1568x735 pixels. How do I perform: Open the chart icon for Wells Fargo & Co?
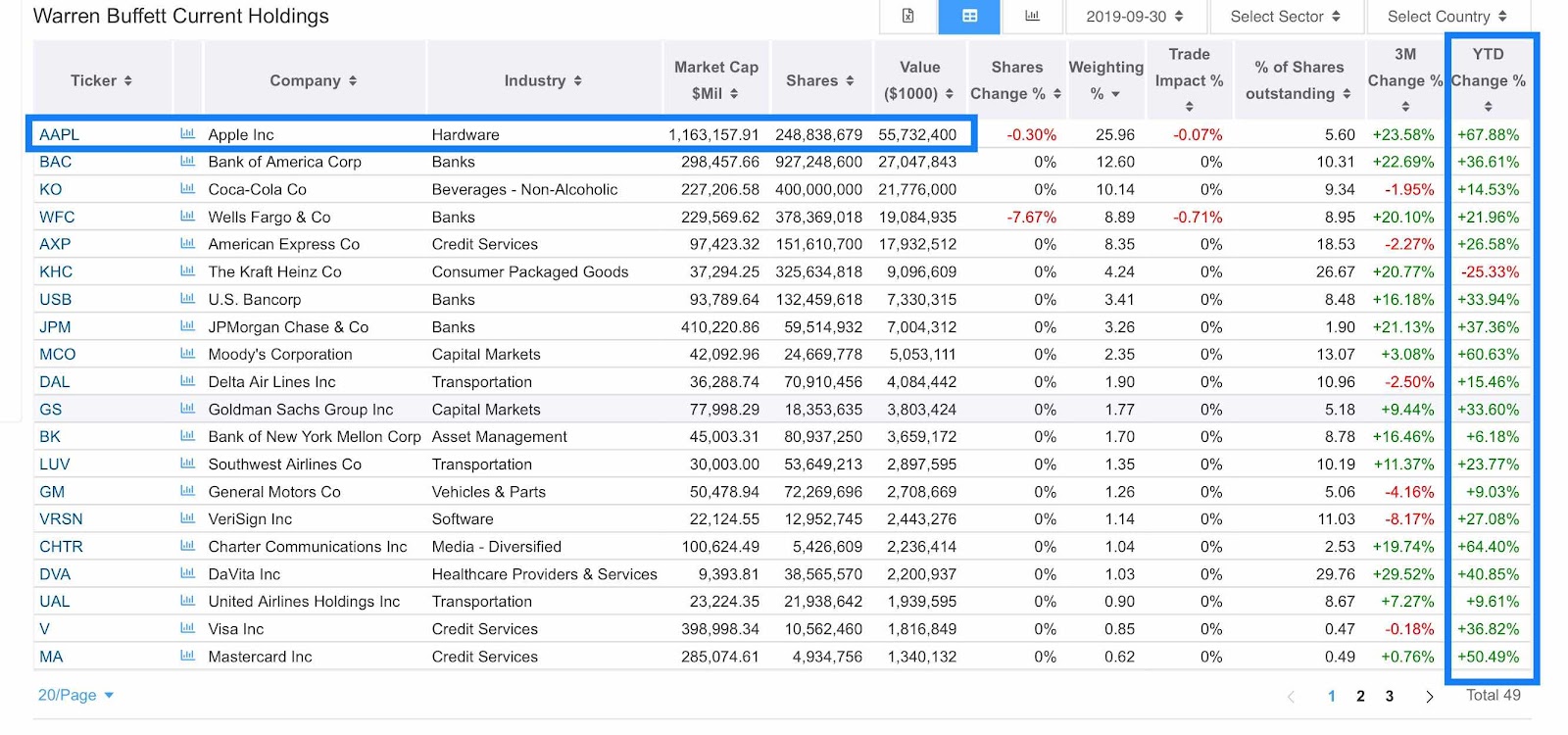(187, 217)
